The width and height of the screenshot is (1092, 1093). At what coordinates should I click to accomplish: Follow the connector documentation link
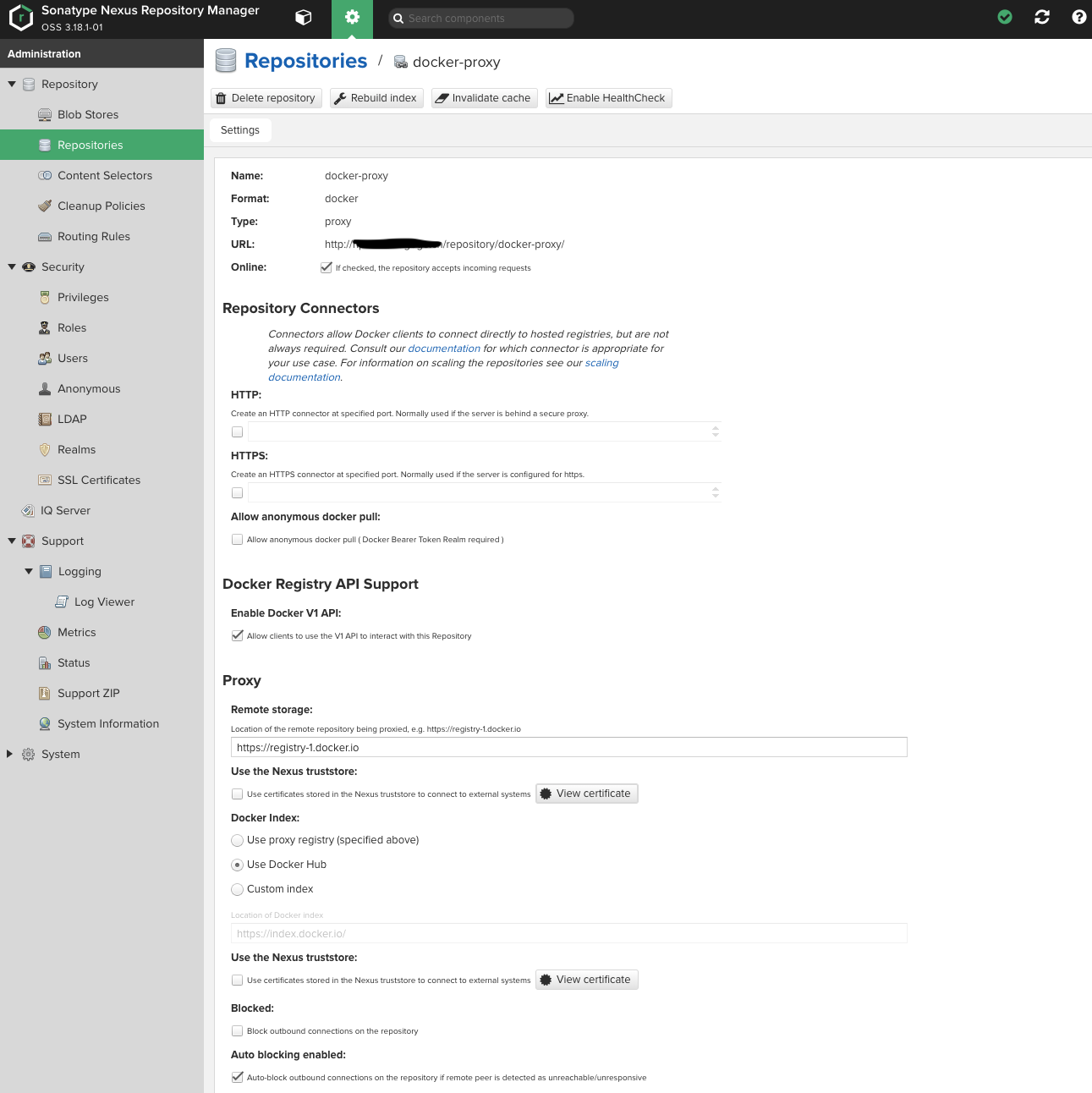444,349
